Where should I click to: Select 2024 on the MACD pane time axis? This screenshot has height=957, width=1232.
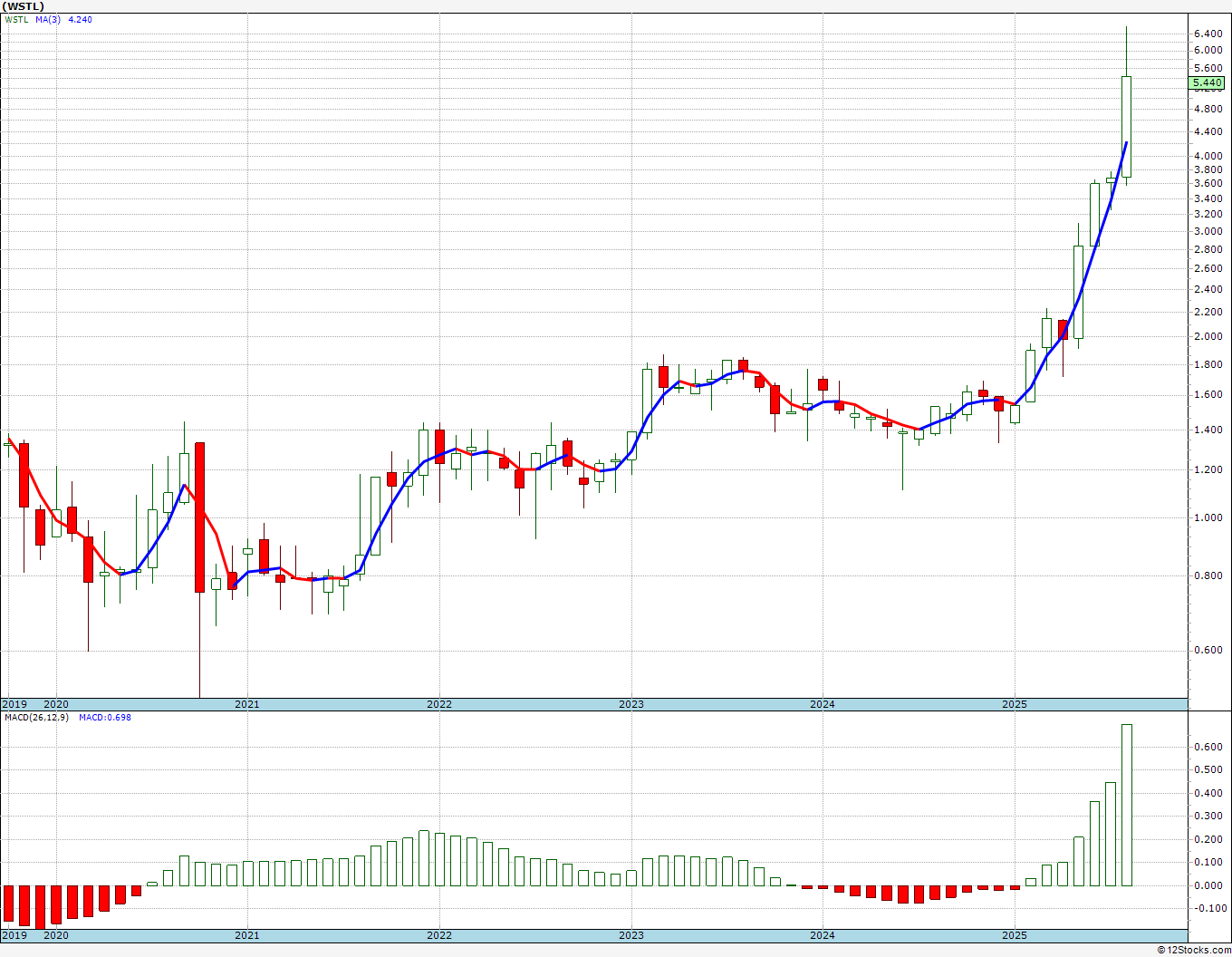click(x=823, y=936)
